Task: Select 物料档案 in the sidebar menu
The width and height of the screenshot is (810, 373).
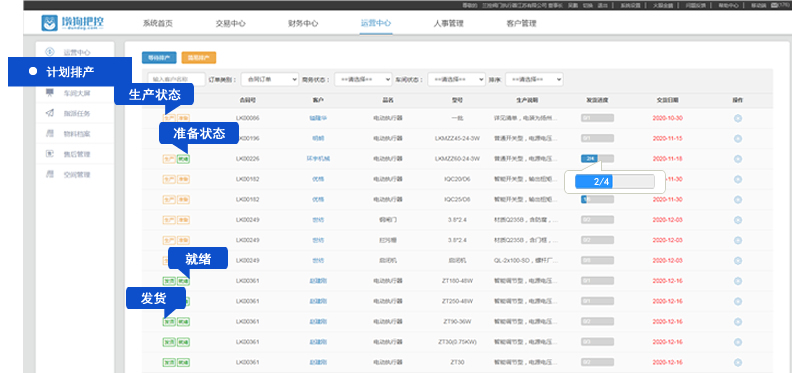Action: point(76,134)
